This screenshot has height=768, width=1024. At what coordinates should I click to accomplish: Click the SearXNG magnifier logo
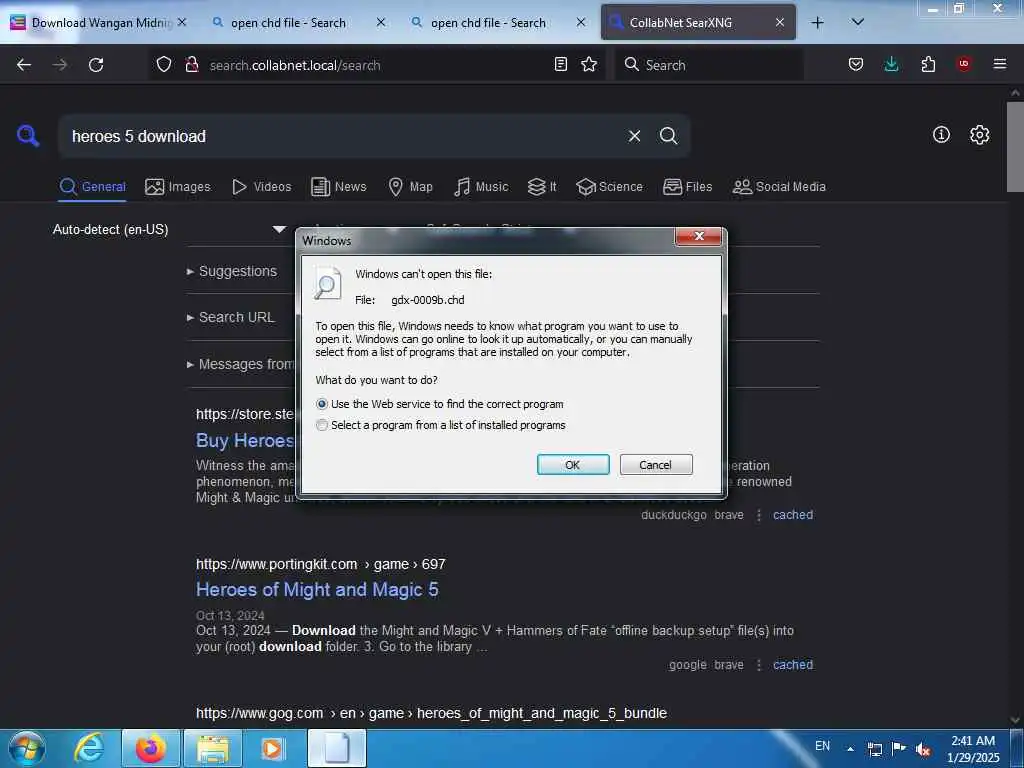coord(28,136)
